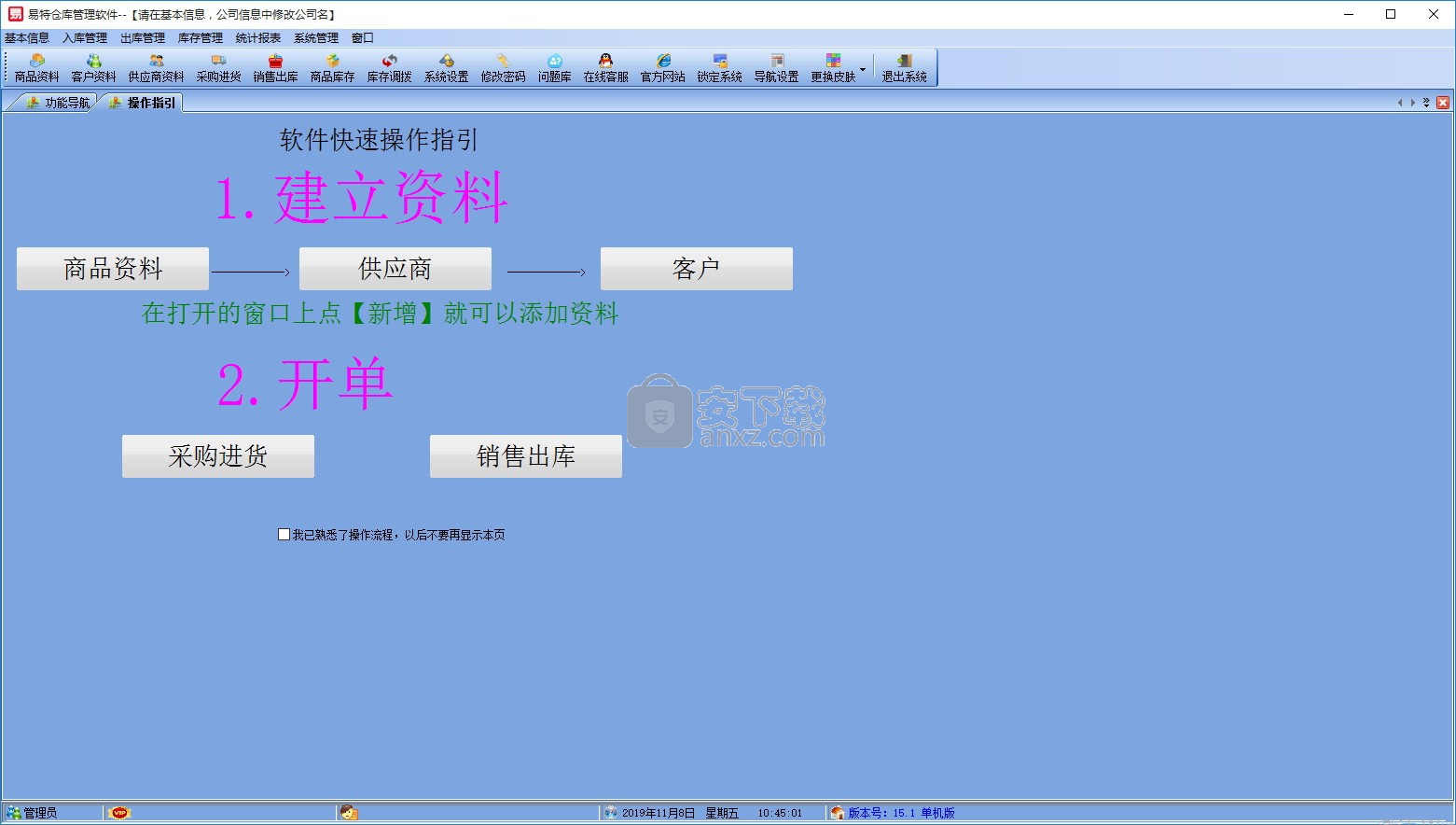Click the application icon in title bar

tap(15, 14)
